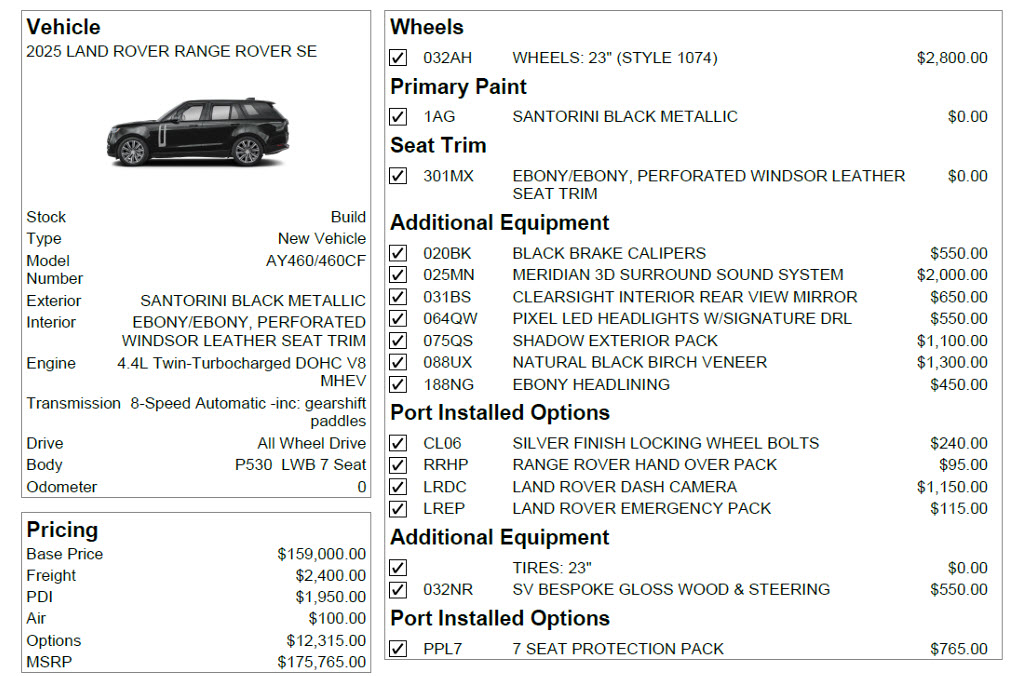Uncheck Range Rover Hand Over Pack
This screenshot has width=1010, height=676.
398,465
